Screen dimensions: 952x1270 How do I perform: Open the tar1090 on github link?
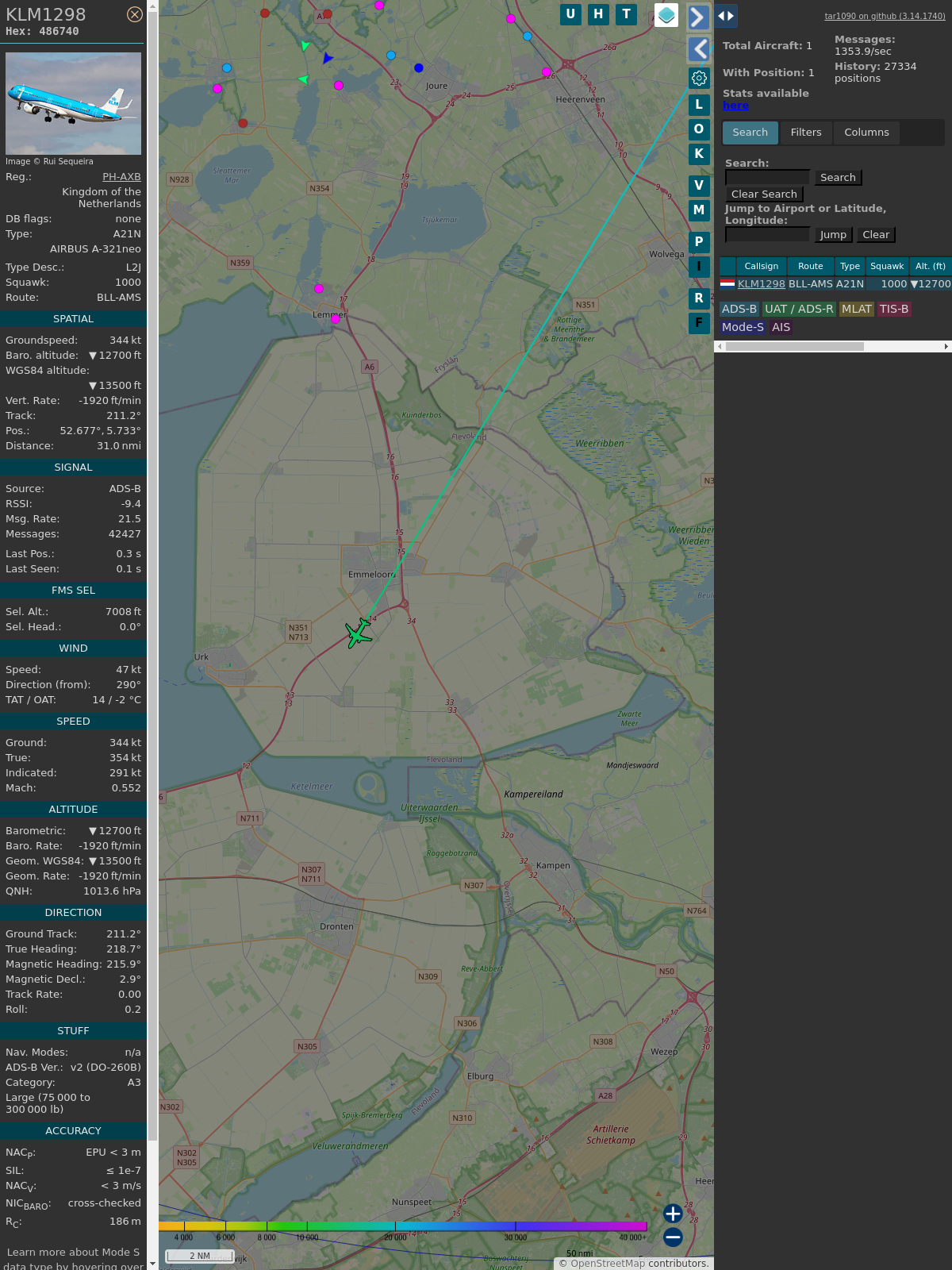(x=885, y=16)
